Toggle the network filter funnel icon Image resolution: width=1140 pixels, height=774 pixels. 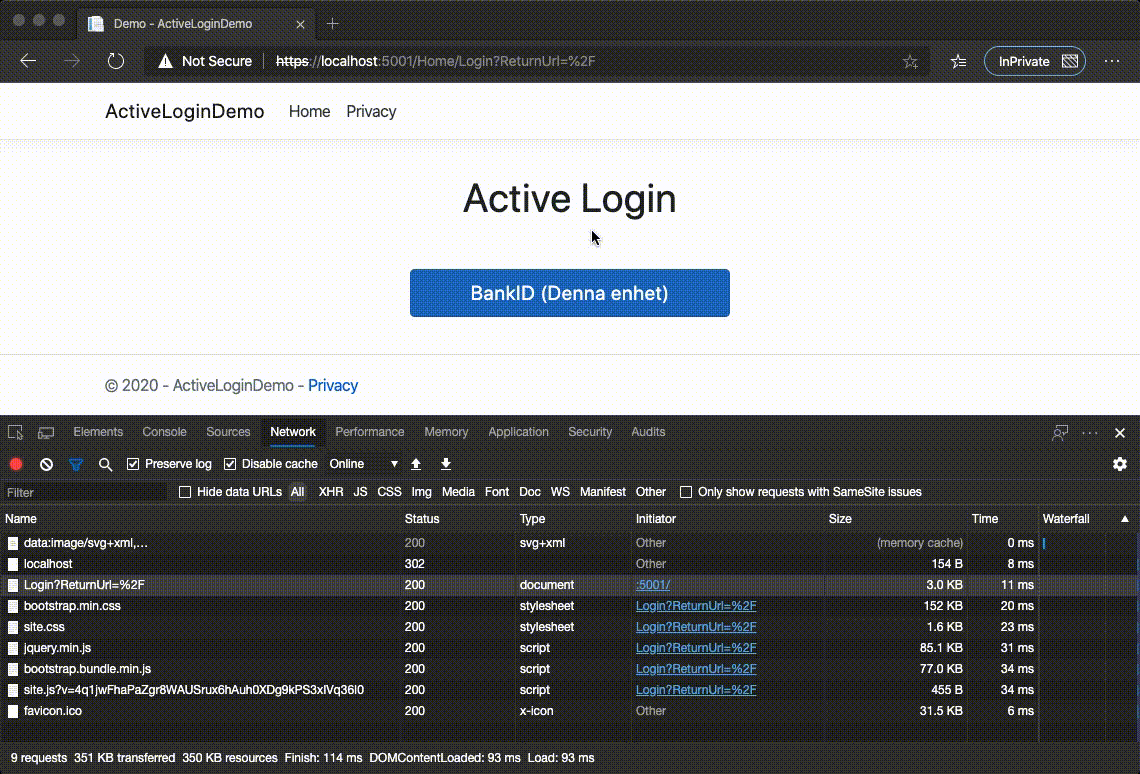(x=76, y=464)
